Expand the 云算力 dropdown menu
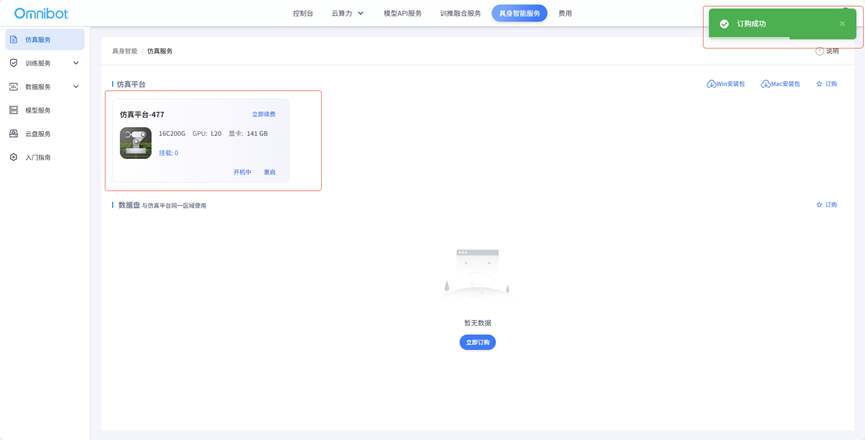The width and height of the screenshot is (865, 440). click(348, 13)
